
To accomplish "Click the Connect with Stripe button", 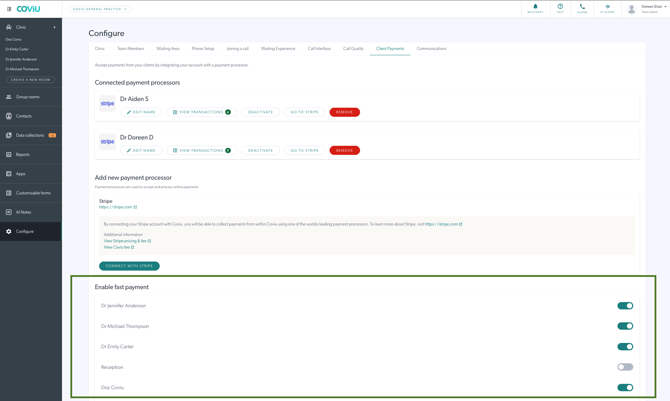I will click(129, 266).
